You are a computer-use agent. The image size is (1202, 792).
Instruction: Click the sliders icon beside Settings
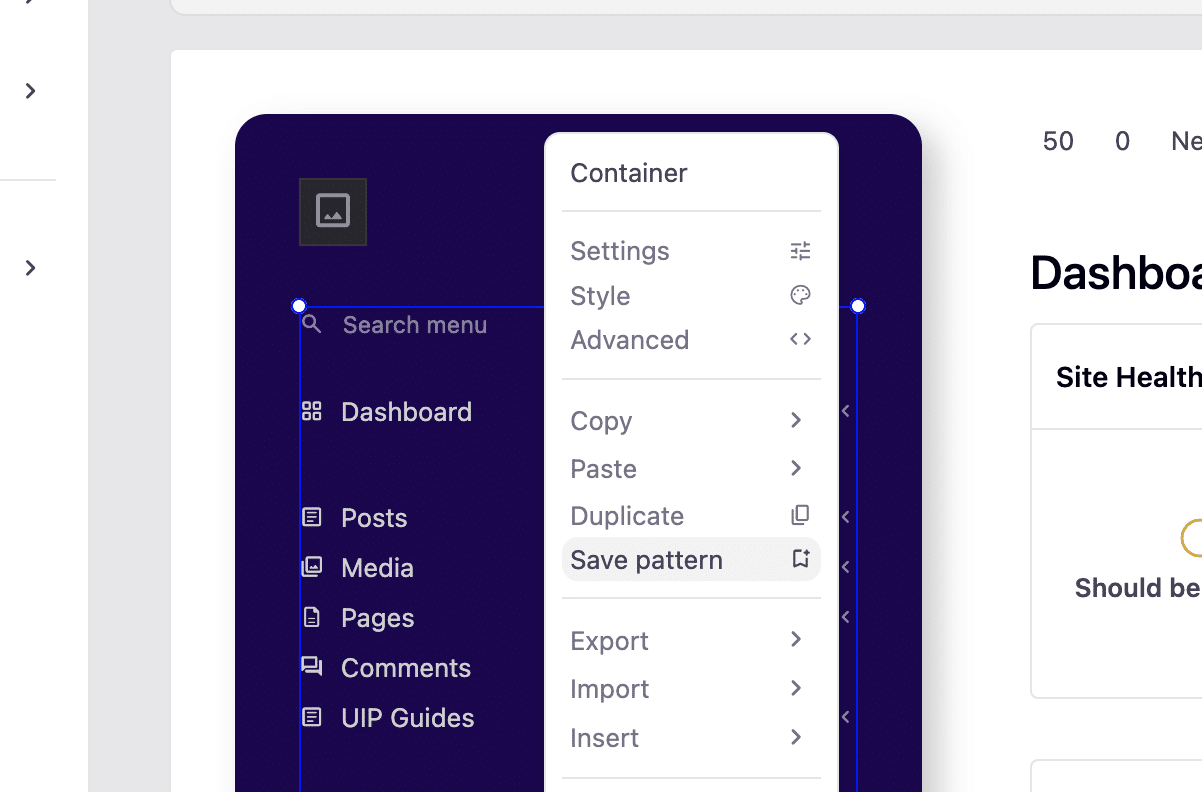click(x=800, y=251)
